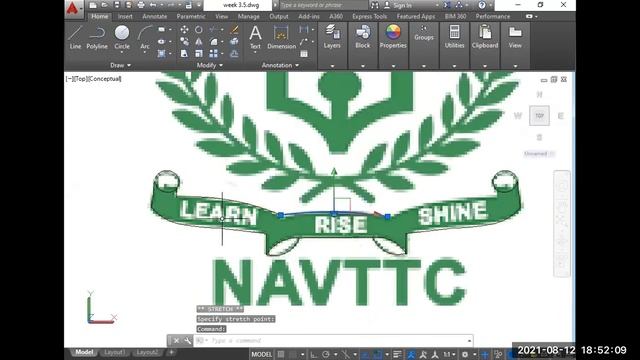
Task: Open the annotation scale 1:1 dropdown
Action: tap(449, 354)
